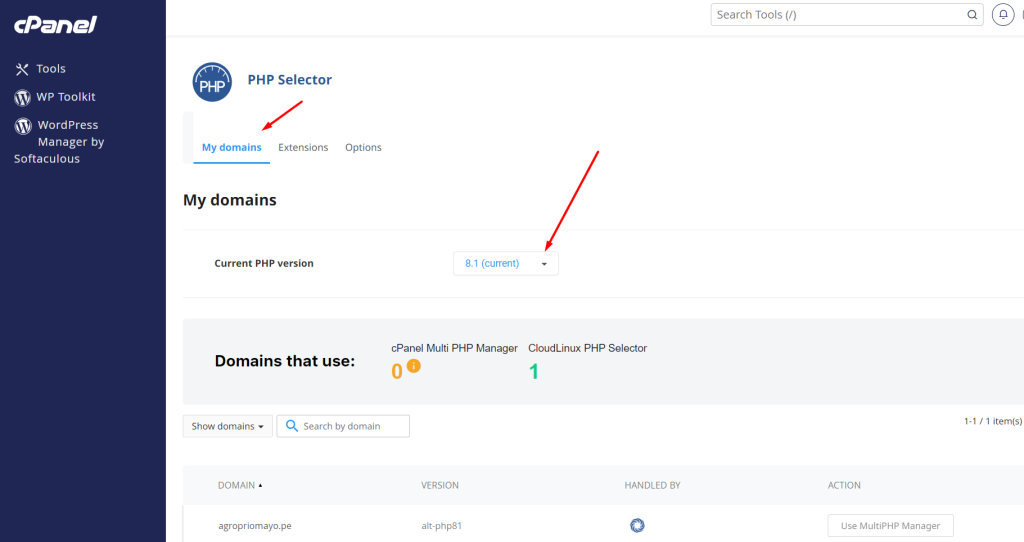The image size is (1024, 542).
Task: Open the Current PHP version dropdown
Action: click(x=505, y=263)
